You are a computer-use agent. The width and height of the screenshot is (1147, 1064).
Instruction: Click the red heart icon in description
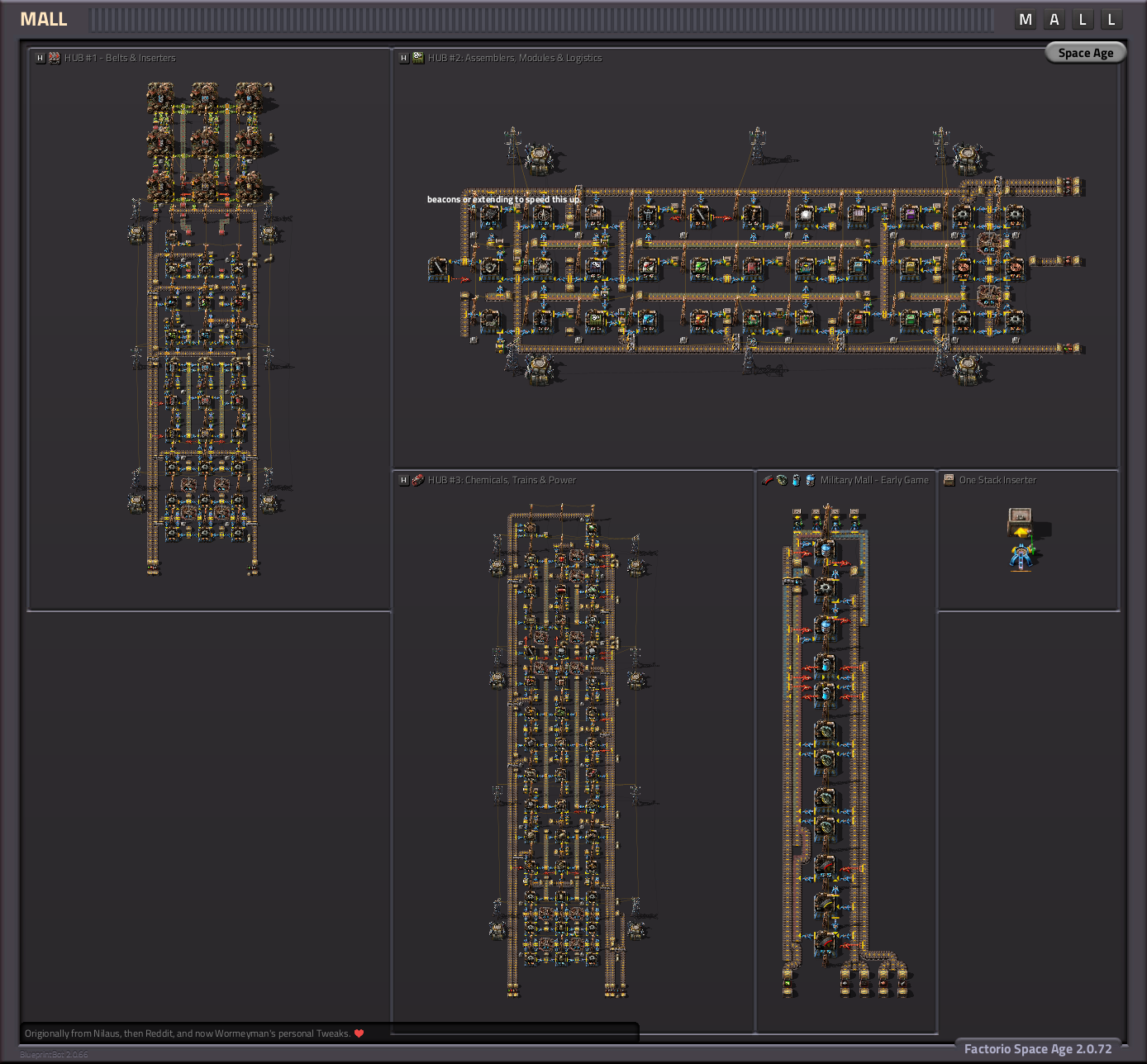coord(359,1033)
